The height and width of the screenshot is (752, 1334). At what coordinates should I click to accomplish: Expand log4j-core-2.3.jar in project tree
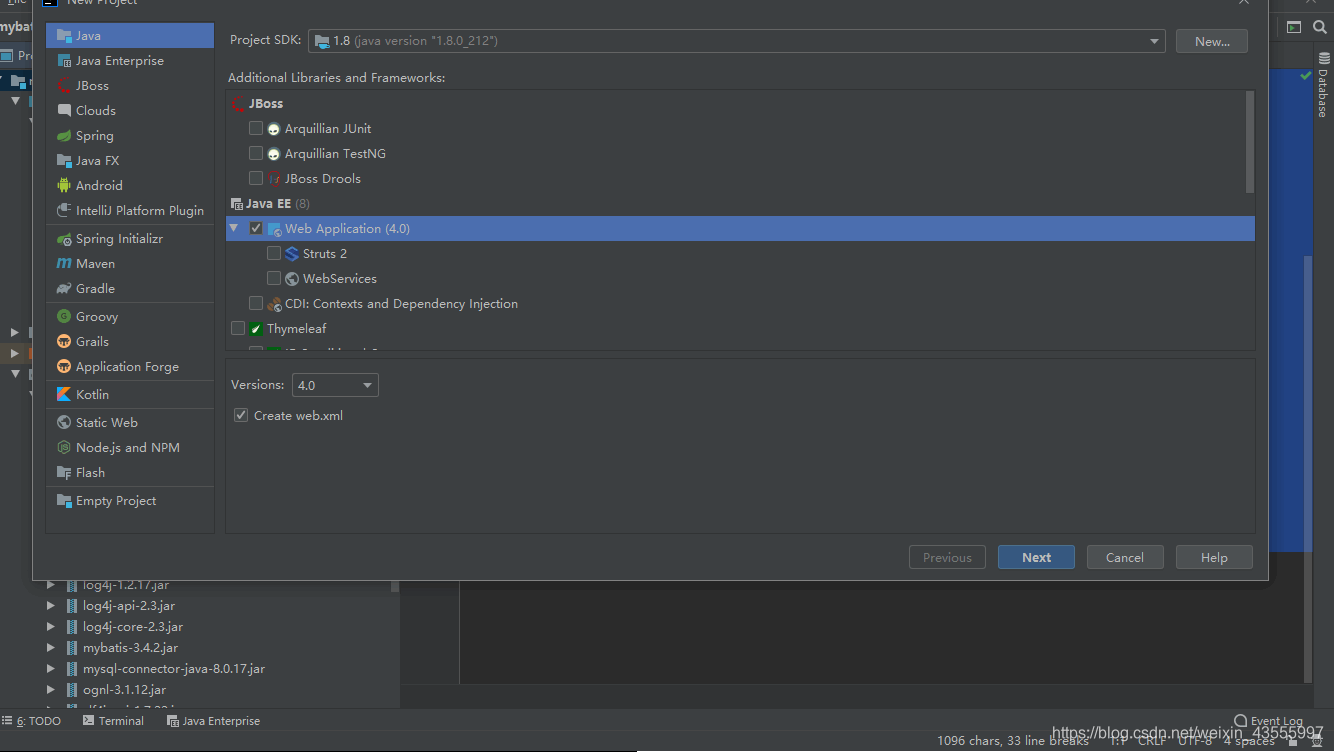51,627
